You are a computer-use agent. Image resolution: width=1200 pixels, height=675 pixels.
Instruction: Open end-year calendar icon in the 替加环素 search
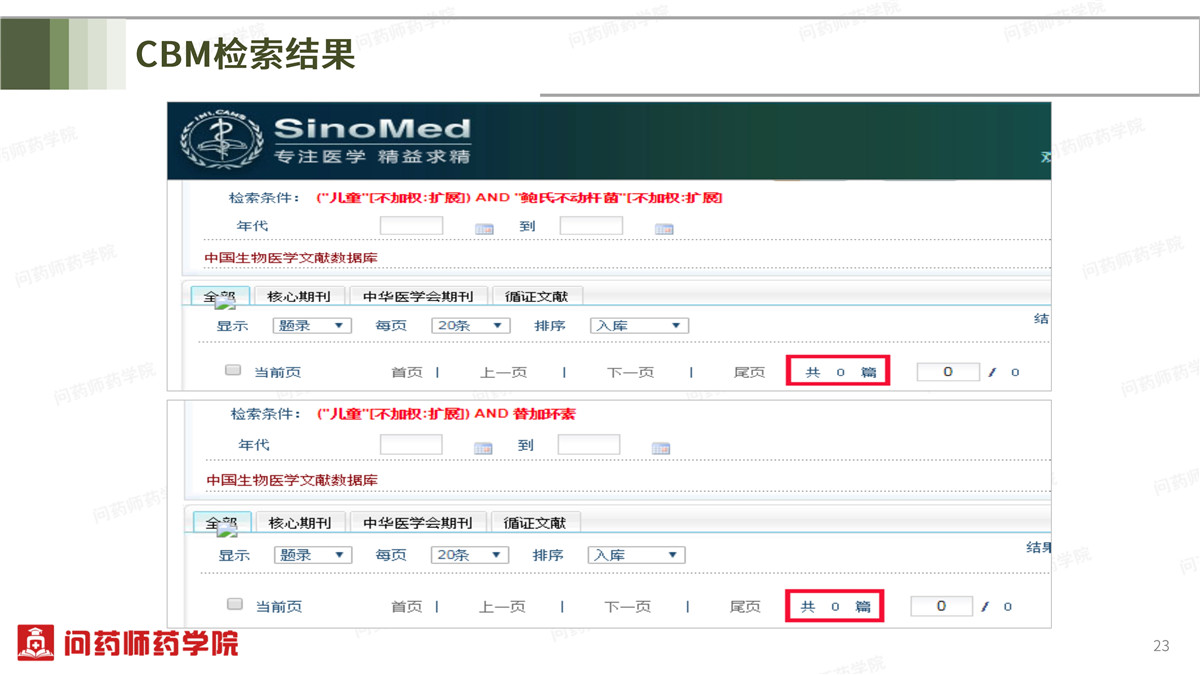coord(660,448)
